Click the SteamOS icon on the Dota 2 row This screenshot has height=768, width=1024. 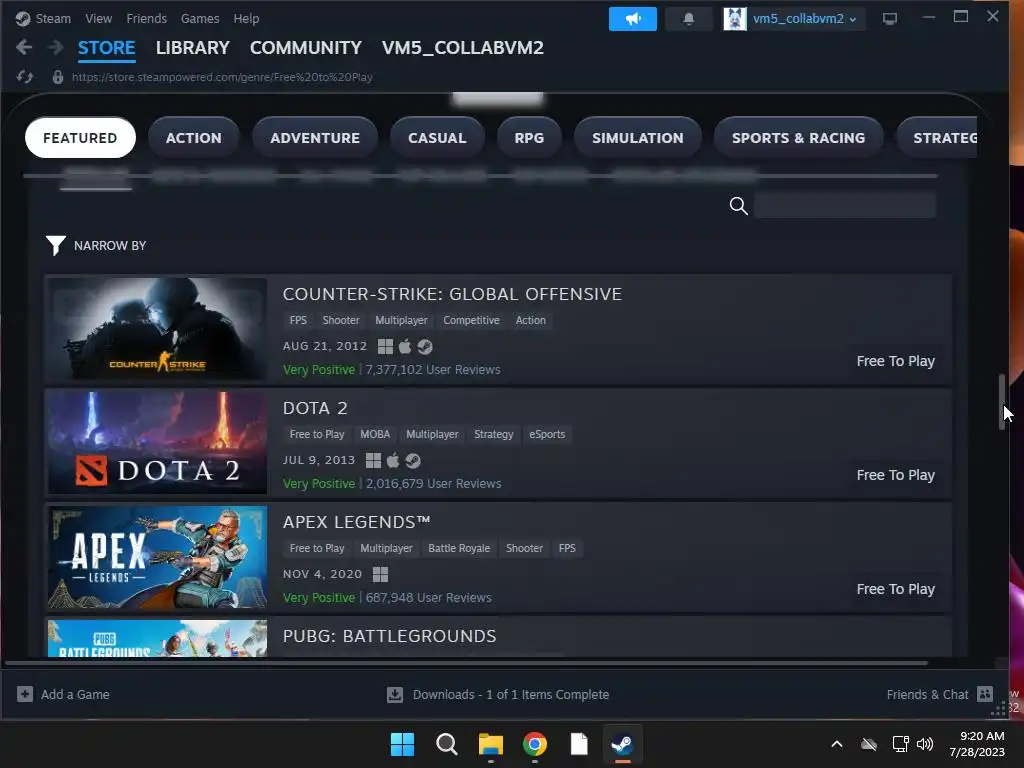click(x=413, y=460)
